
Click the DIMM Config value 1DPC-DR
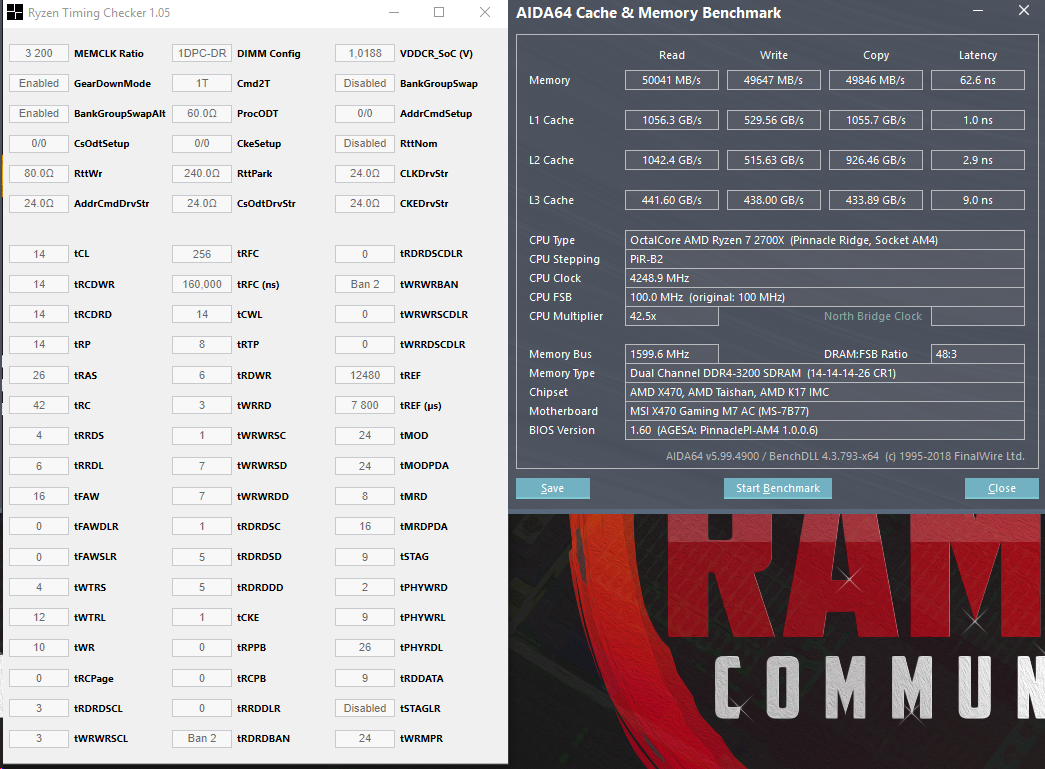[x=202, y=53]
